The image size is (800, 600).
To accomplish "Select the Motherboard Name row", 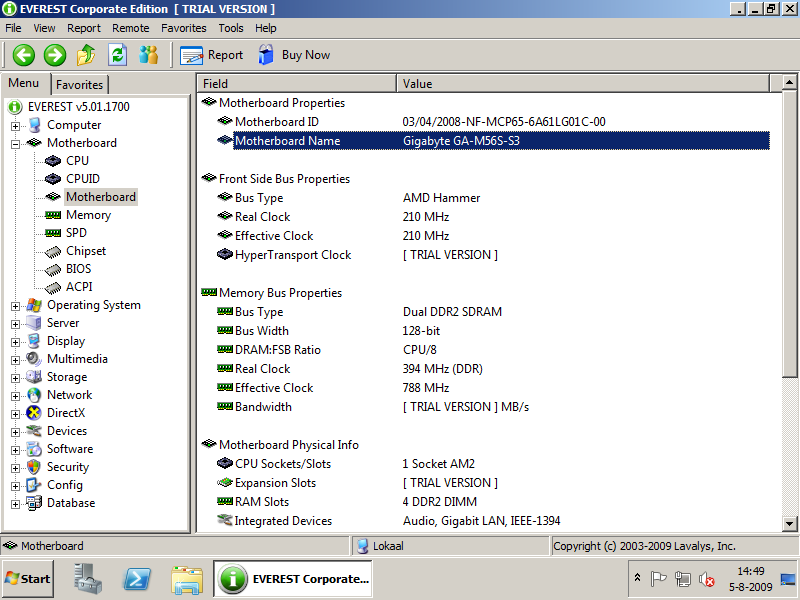I will pos(485,141).
